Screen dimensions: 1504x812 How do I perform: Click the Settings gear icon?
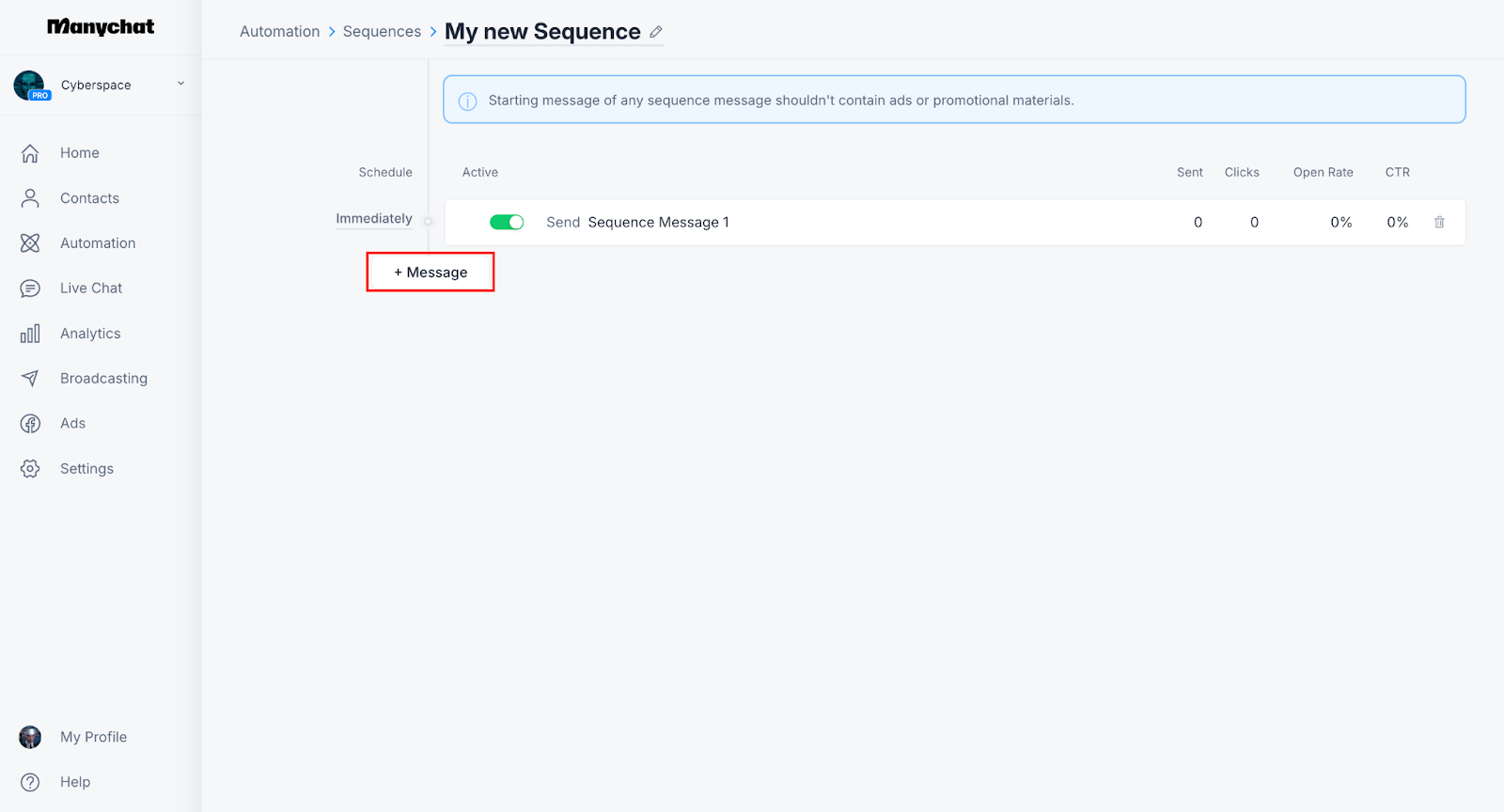(x=30, y=469)
